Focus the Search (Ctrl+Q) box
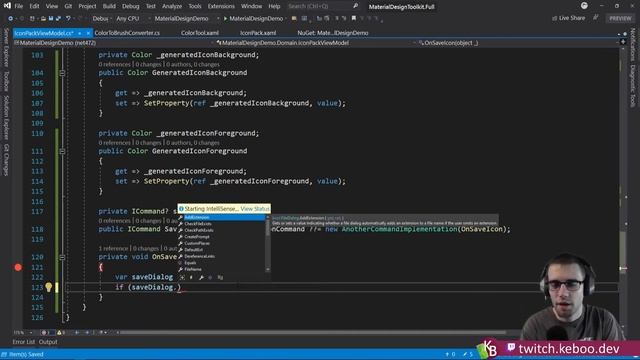 tap(322, 6)
